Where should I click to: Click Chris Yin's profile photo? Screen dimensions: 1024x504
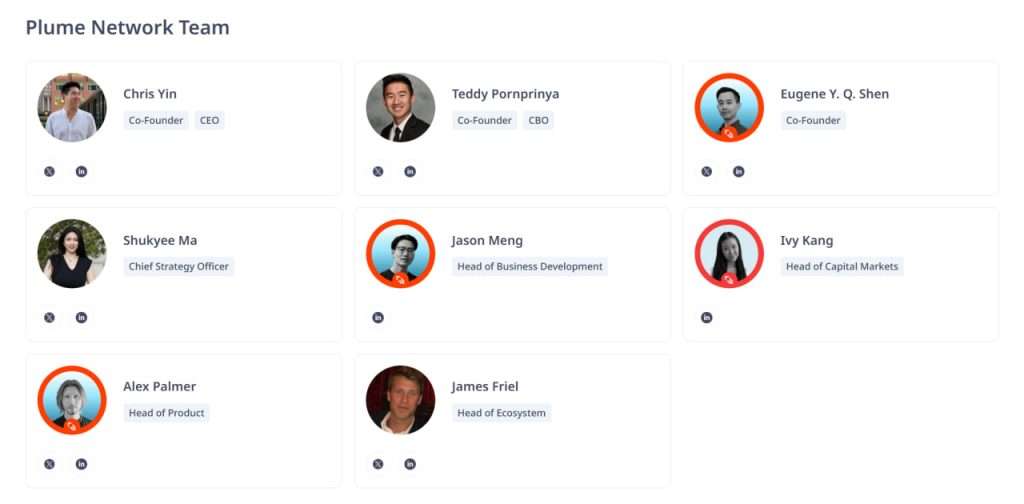(72, 107)
